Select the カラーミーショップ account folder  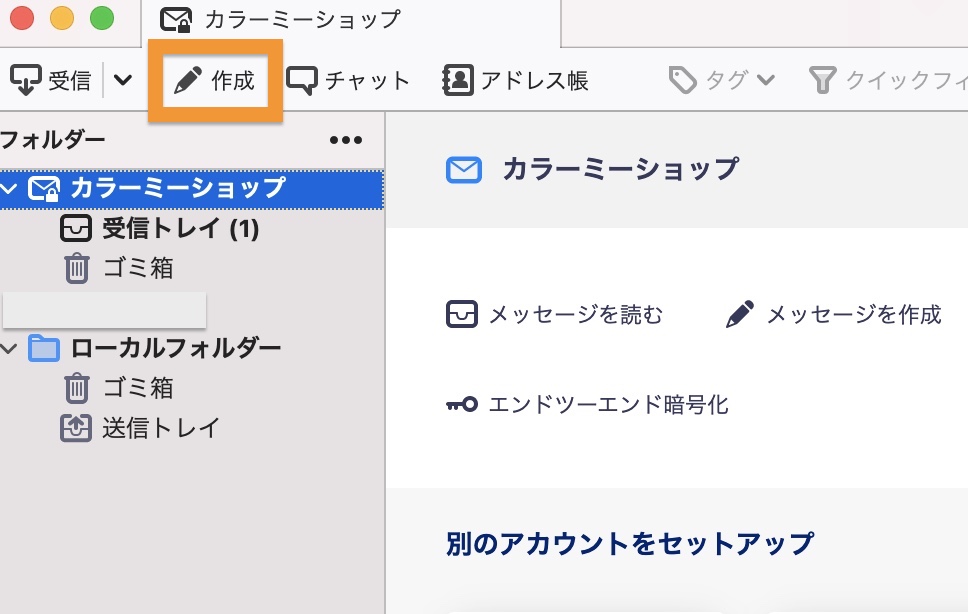point(177,188)
